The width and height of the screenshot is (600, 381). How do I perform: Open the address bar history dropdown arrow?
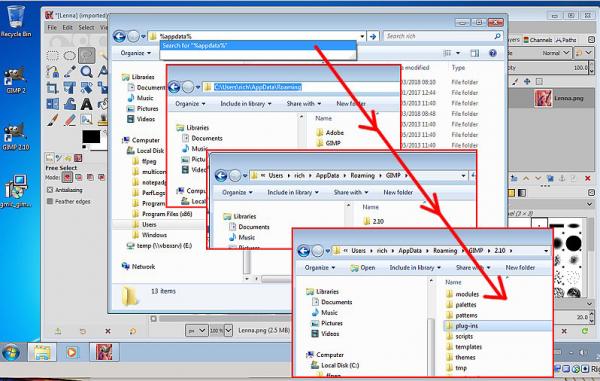[x=362, y=36]
